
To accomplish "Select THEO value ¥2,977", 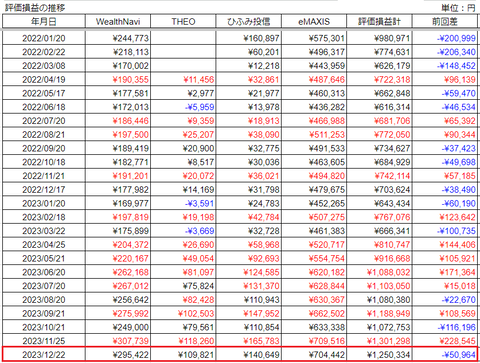I will tap(201, 93).
